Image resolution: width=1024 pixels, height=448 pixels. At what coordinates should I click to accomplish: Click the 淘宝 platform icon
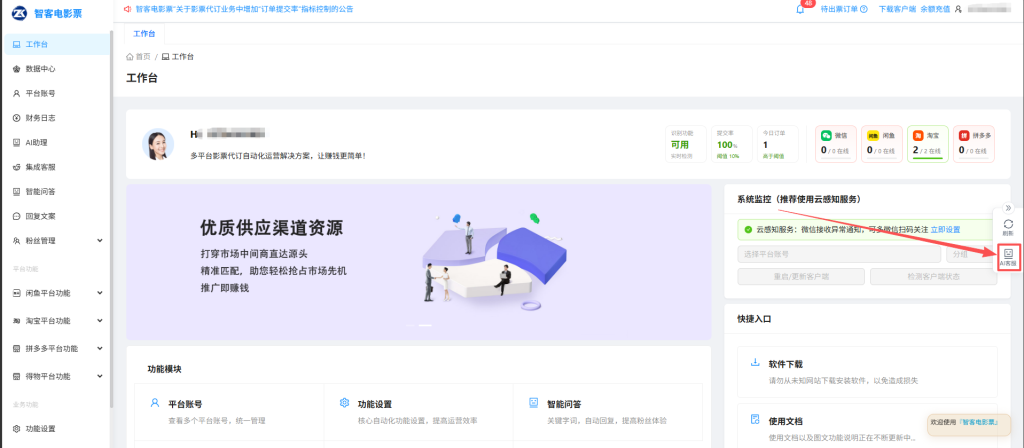pyautogui.click(x=918, y=135)
